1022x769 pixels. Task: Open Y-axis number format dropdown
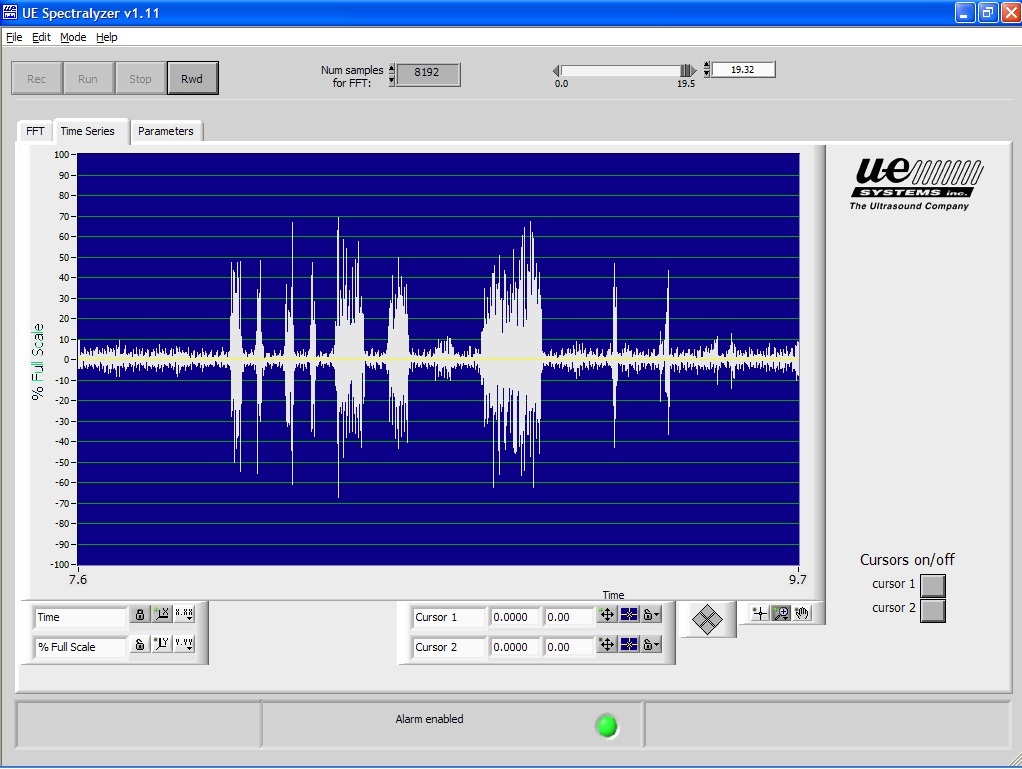[x=184, y=644]
